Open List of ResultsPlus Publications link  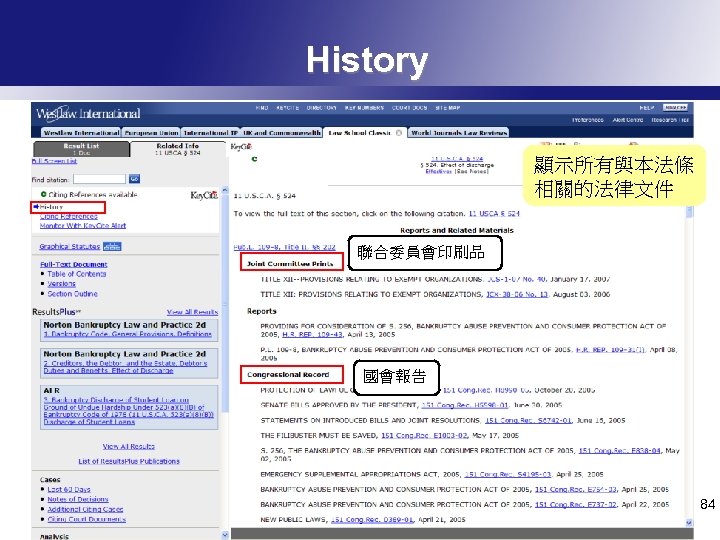(129, 461)
